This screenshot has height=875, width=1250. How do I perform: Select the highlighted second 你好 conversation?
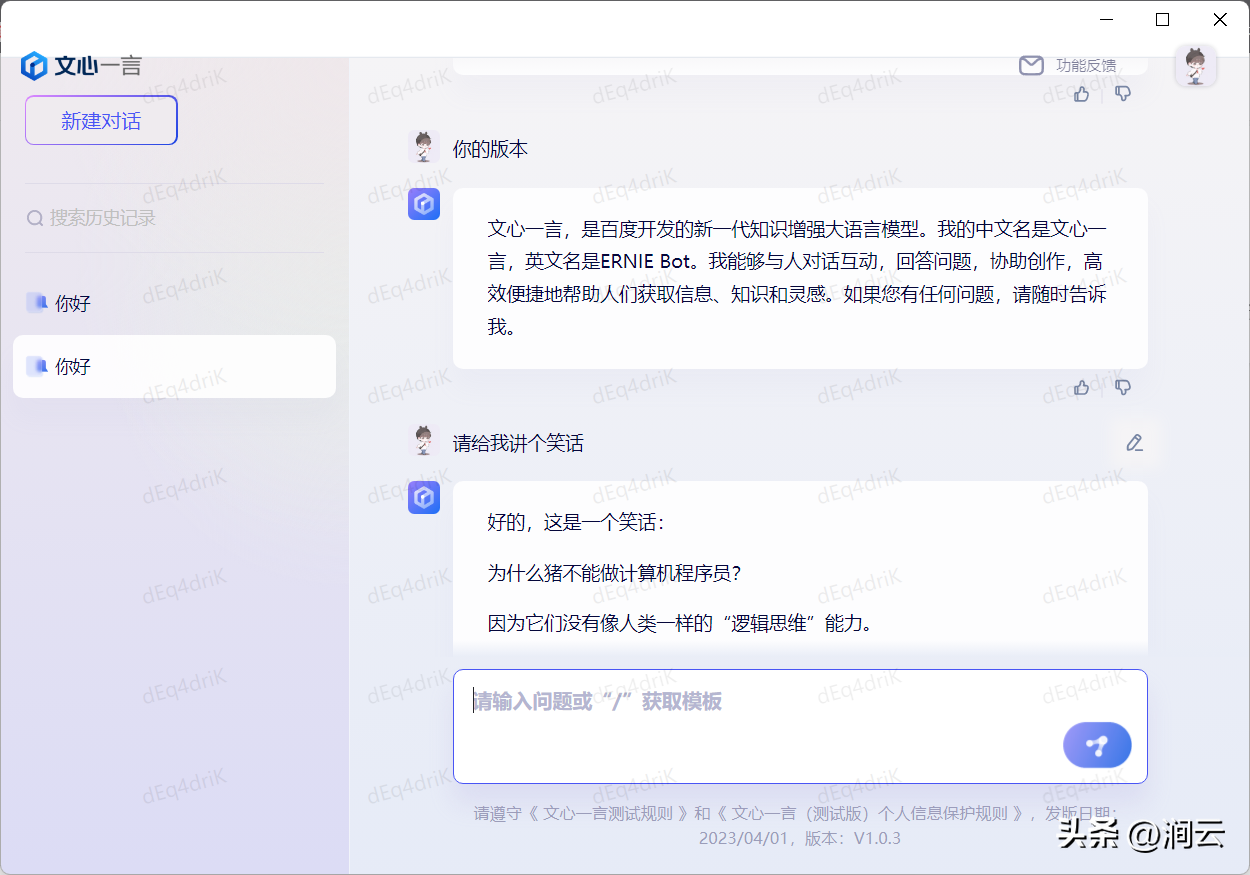coord(174,366)
